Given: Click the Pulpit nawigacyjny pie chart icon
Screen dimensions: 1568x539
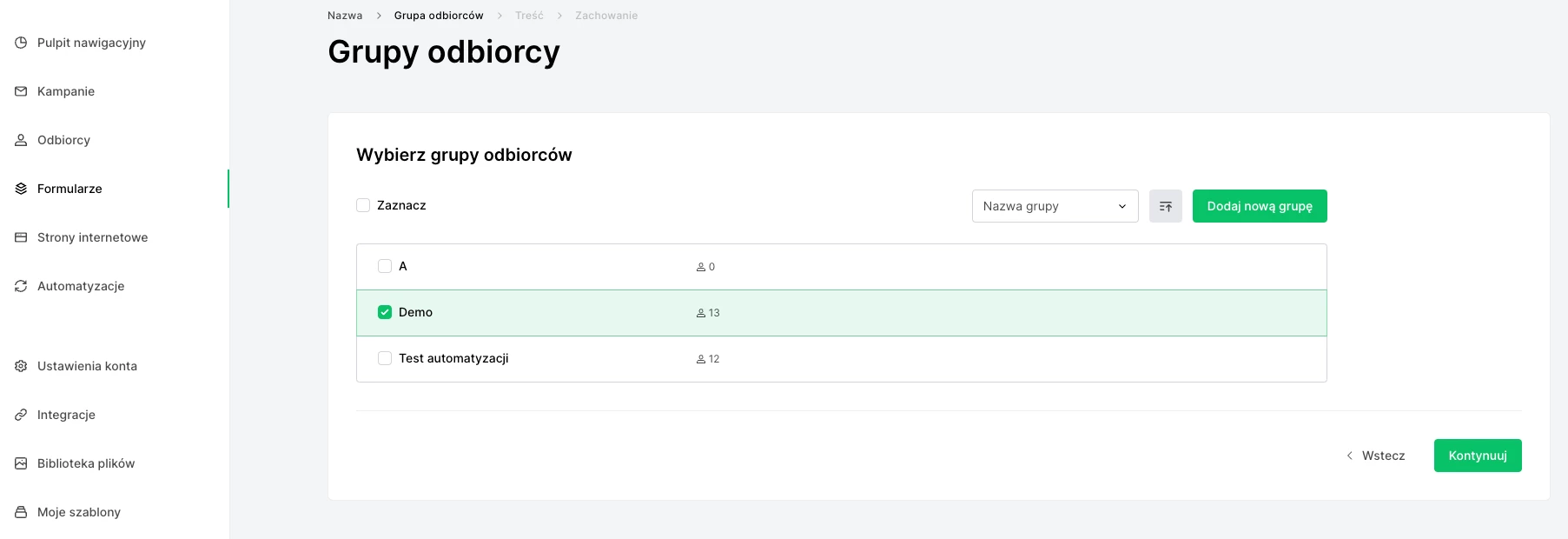Looking at the screenshot, I should 21,43.
